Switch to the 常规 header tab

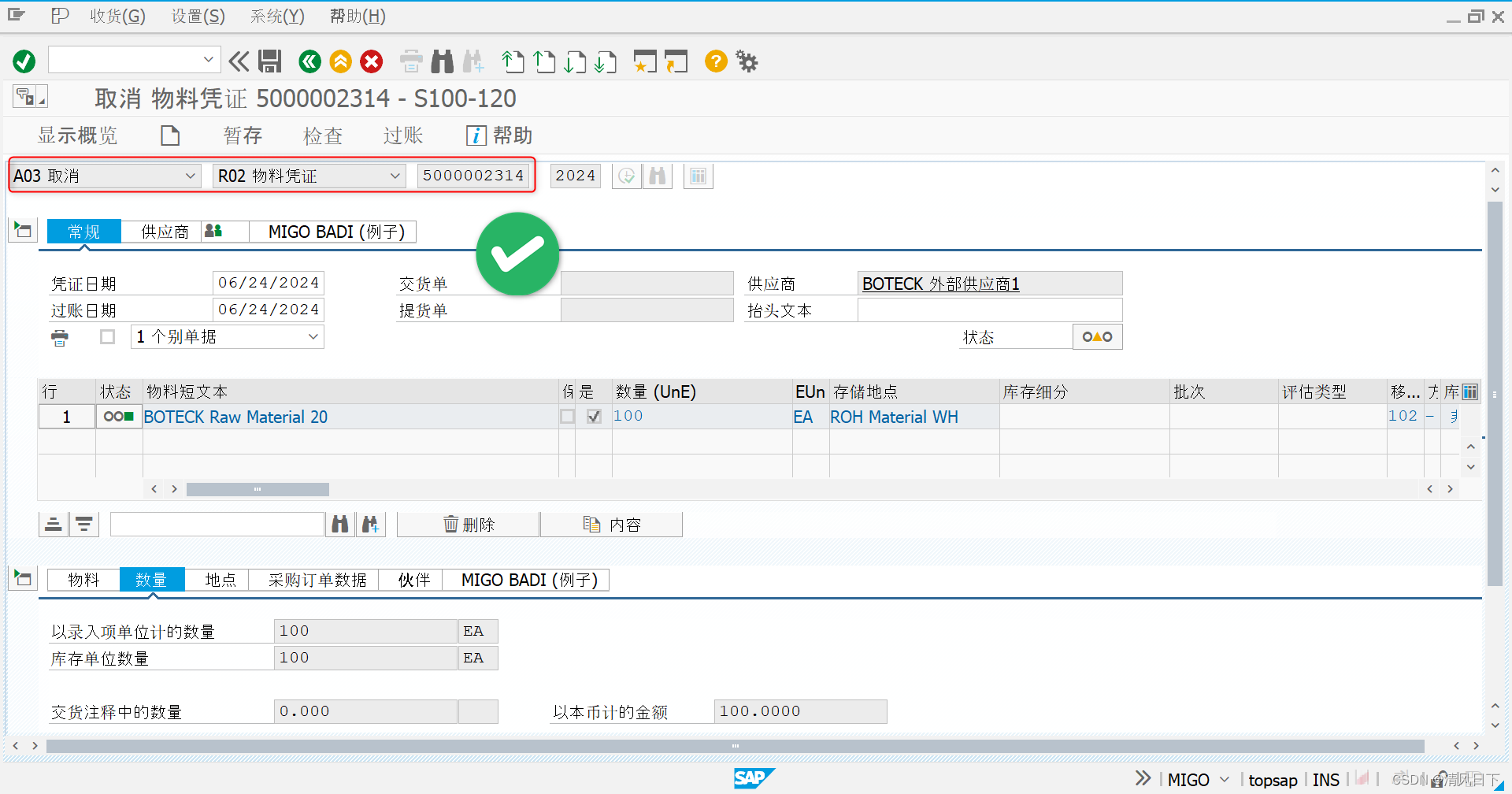click(x=84, y=232)
